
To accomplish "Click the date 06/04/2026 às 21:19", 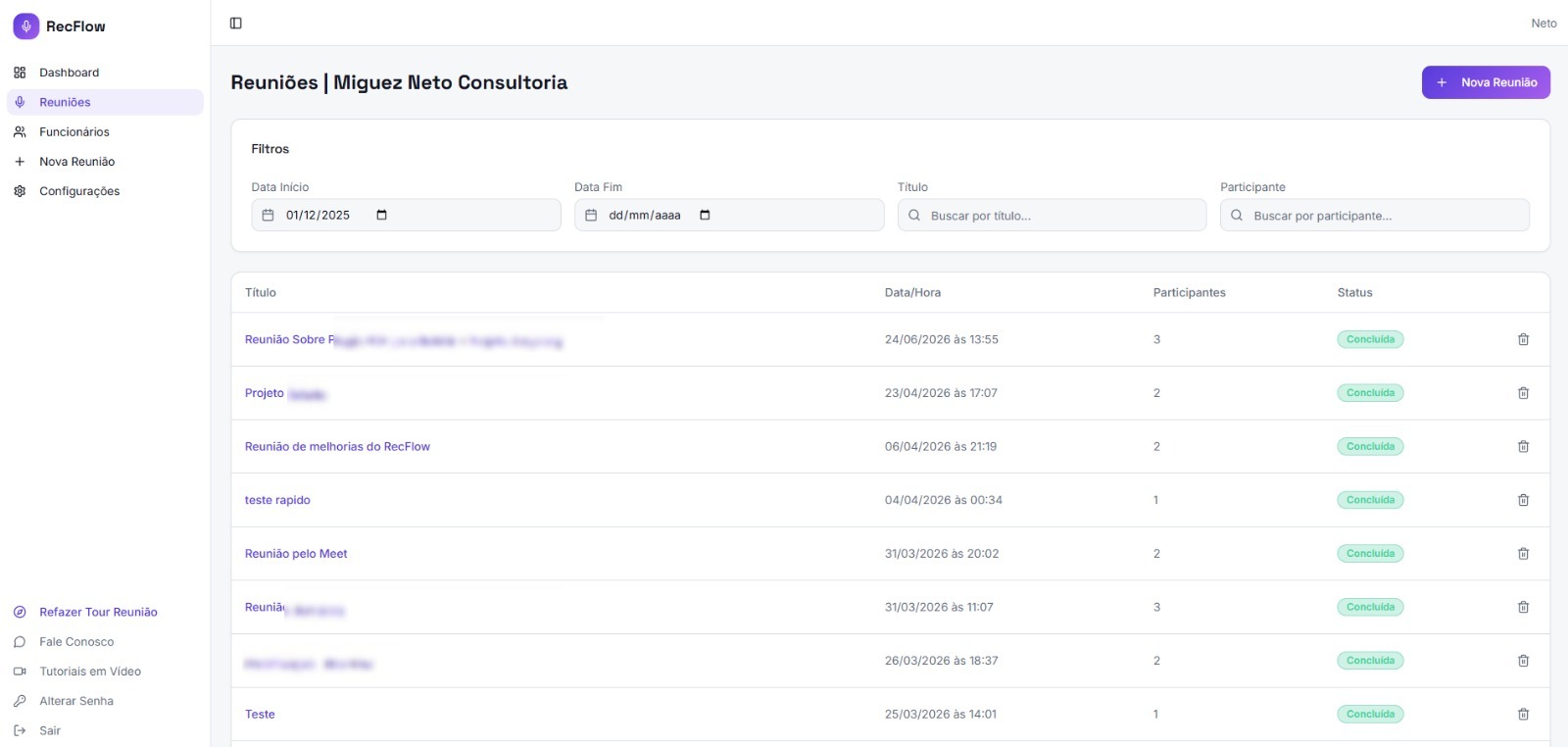I will click(x=941, y=446).
